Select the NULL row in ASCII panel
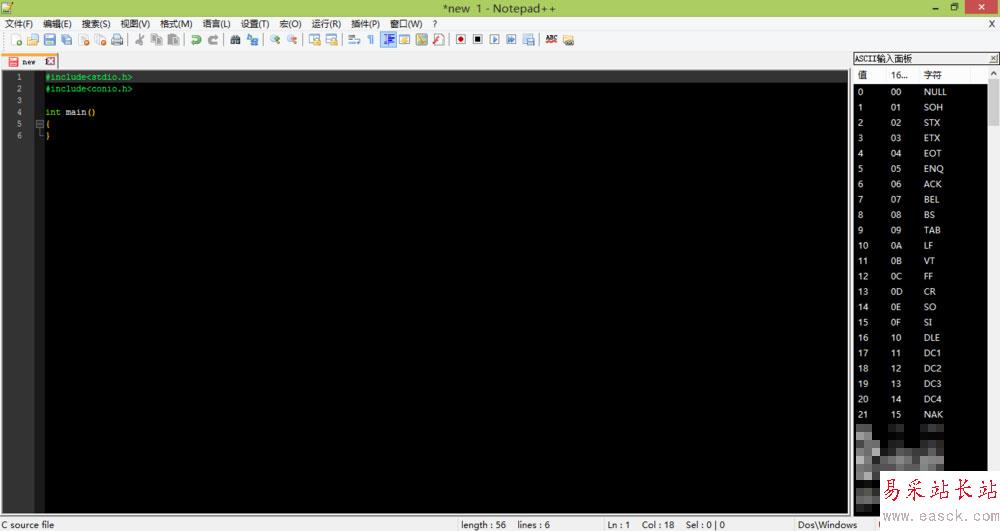This screenshot has height=531, width=1000. pos(920,92)
